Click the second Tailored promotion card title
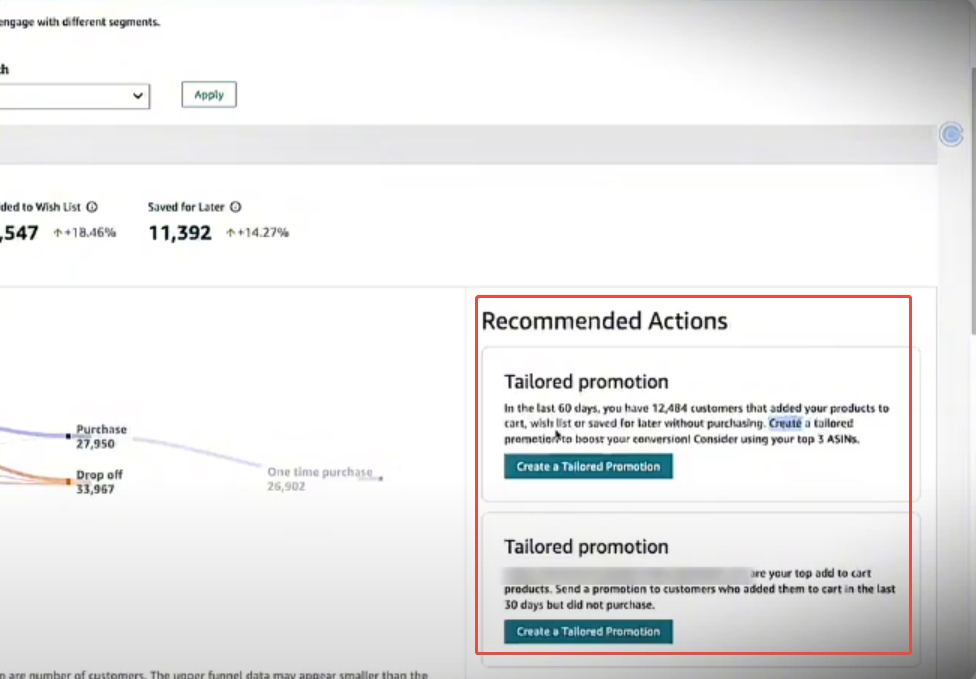 pos(586,546)
